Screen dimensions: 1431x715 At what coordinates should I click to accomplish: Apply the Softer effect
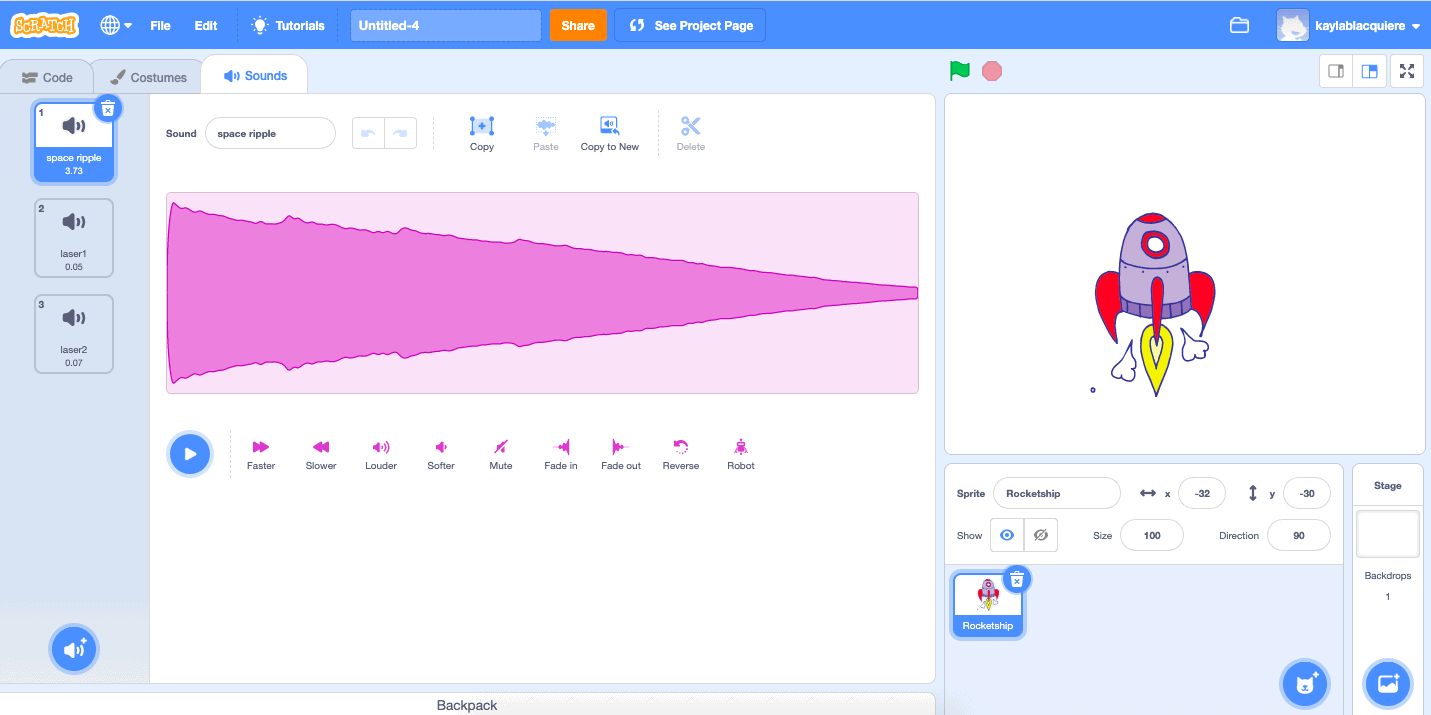click(440, 452)
